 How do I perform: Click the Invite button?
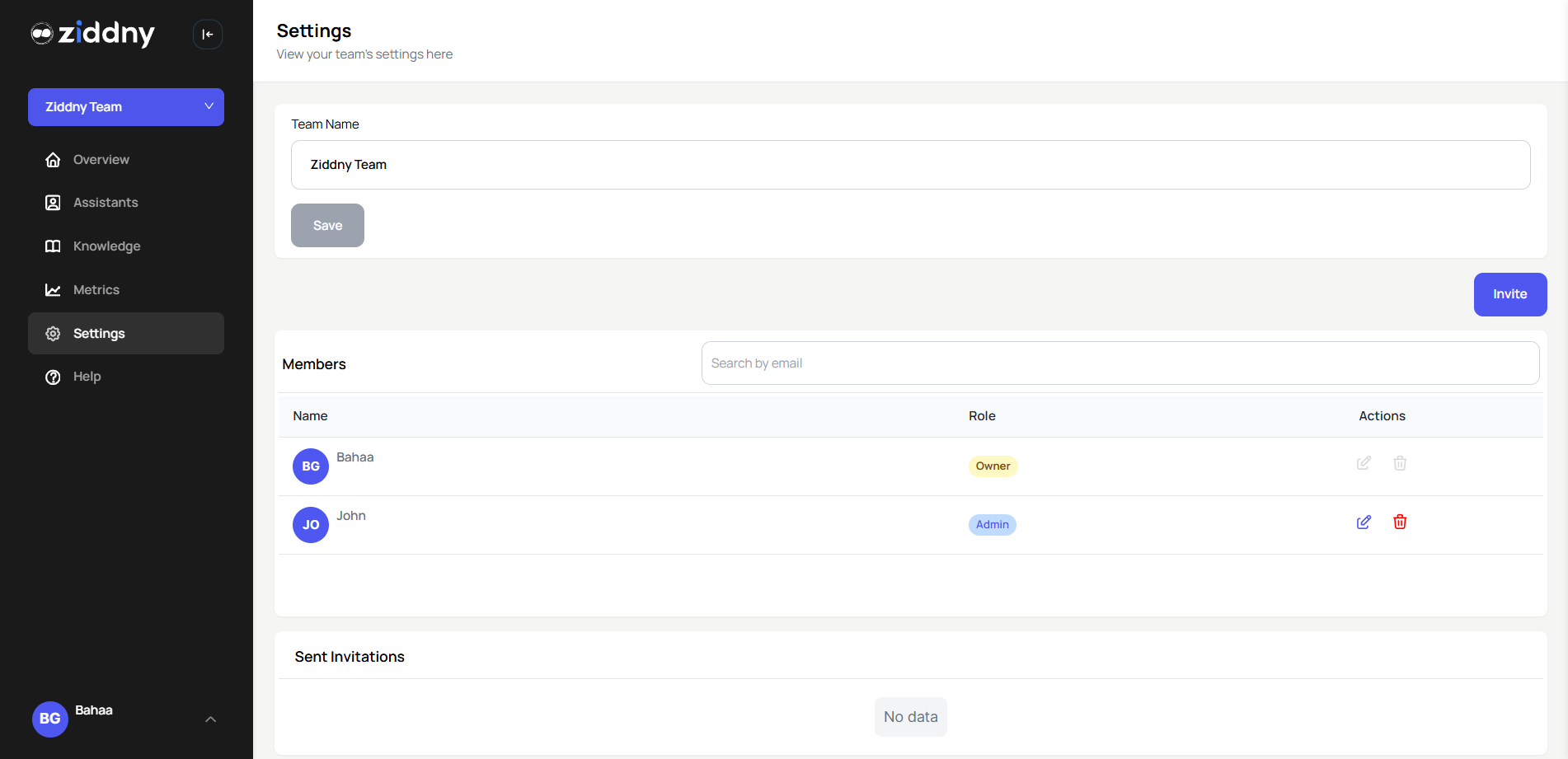pyautogui.click(x=1509, y=294)
